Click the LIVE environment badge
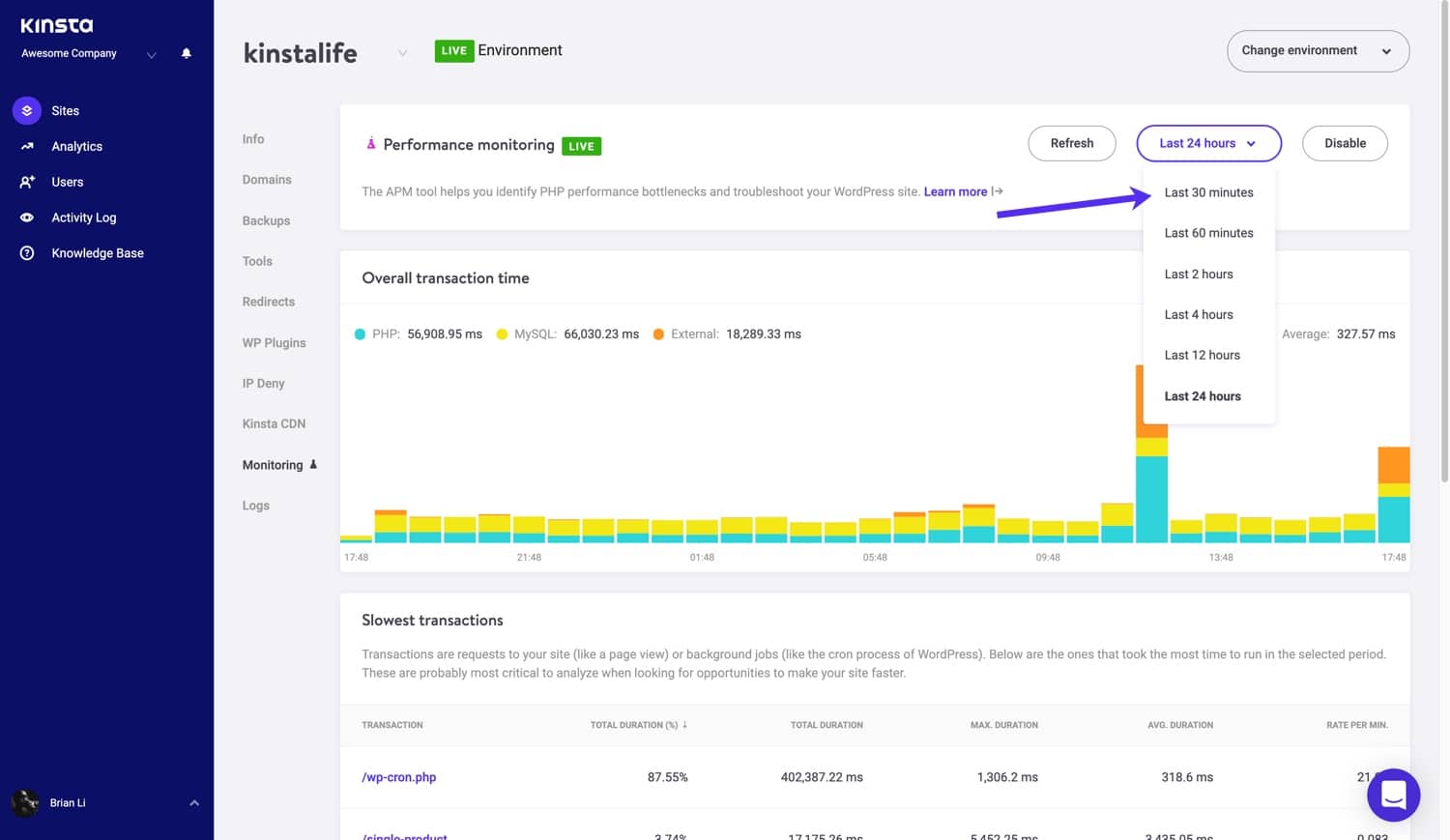The height and width of the screenshot is (840, 1450). [x=453, y=50]
